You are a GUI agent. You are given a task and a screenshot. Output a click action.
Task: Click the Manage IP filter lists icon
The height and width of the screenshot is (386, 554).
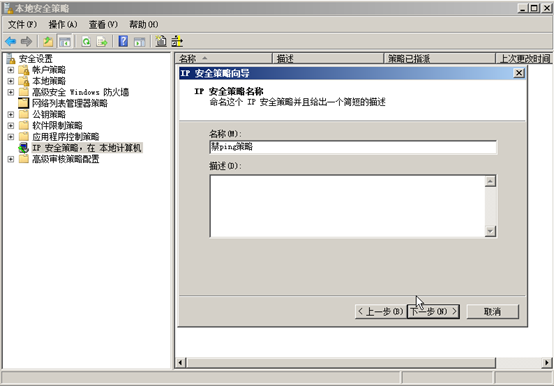pyautogui.click(x=177, y=41)
